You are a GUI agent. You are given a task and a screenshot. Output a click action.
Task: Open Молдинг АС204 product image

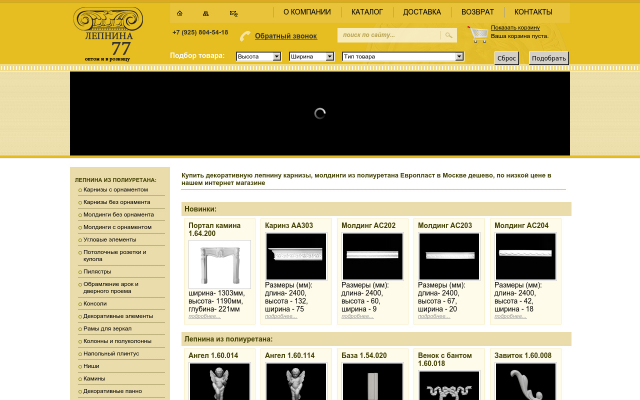pos(526,256)
